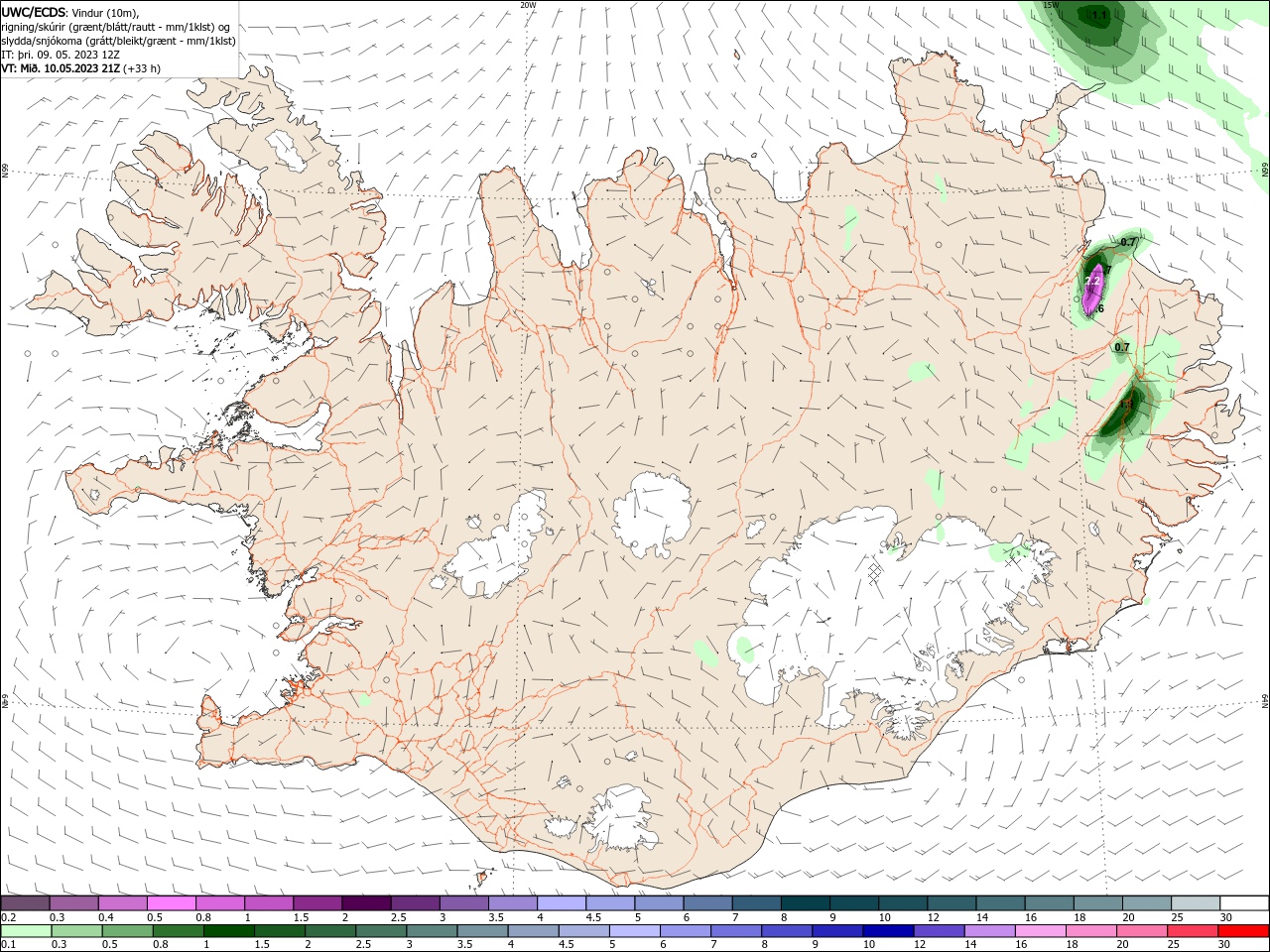The width and height of the screenshot is (1270, 952).
Task: Click the coral red 25 rain-scale swatch
Action: tap(1192, 931)
